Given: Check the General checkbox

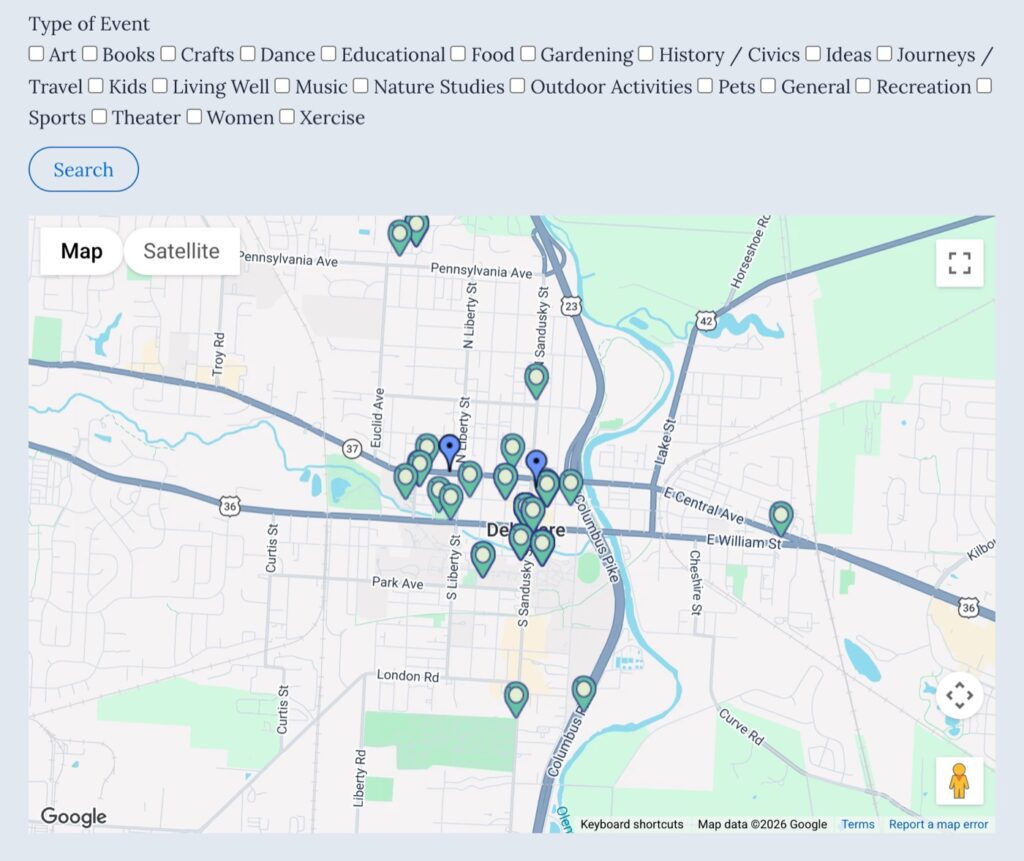Looking at the screenshot, I should pos(768,86).
